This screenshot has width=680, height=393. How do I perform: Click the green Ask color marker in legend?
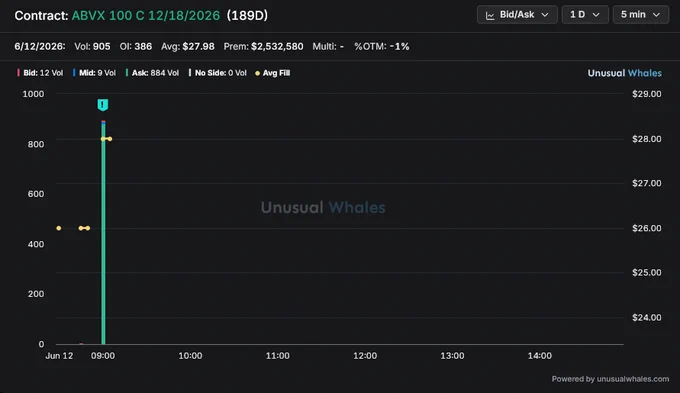pyautogui.click(x=127, y=73)
